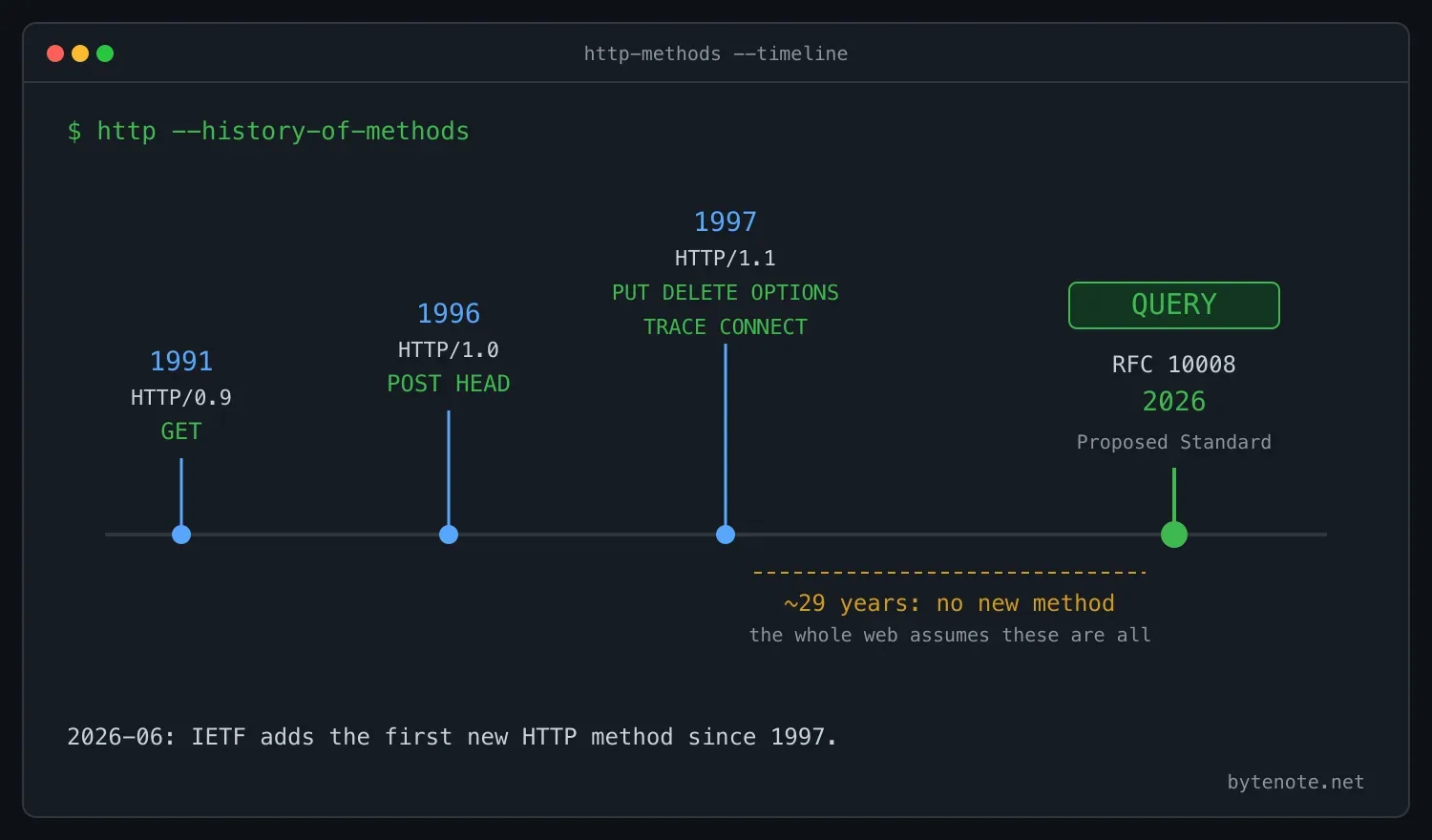Click the GET method label
Screen dimensions: 1432x840
pyautogui.click(x=181, y=431)
